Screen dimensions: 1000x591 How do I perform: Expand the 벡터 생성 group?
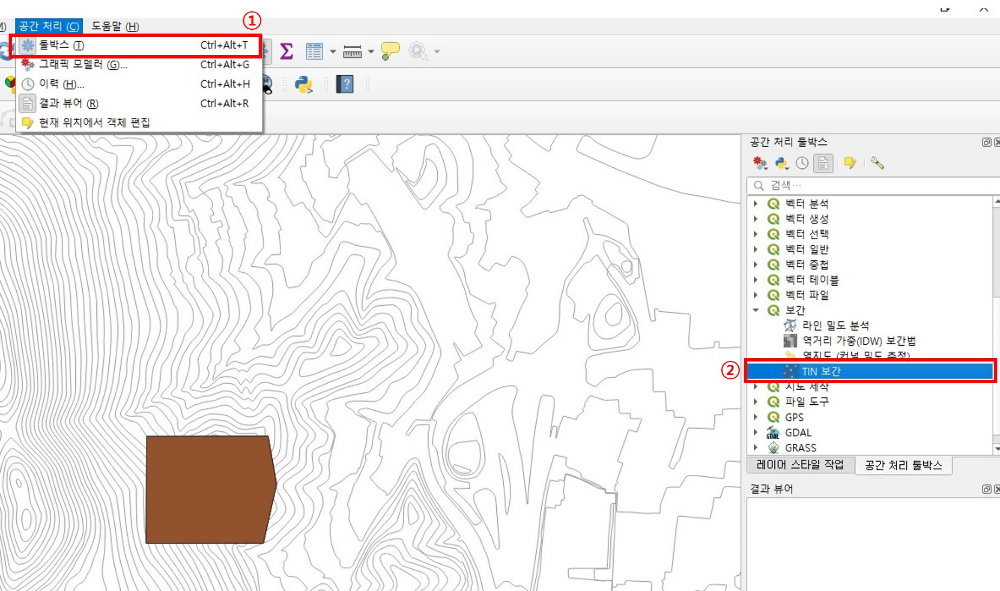[756, 219]
